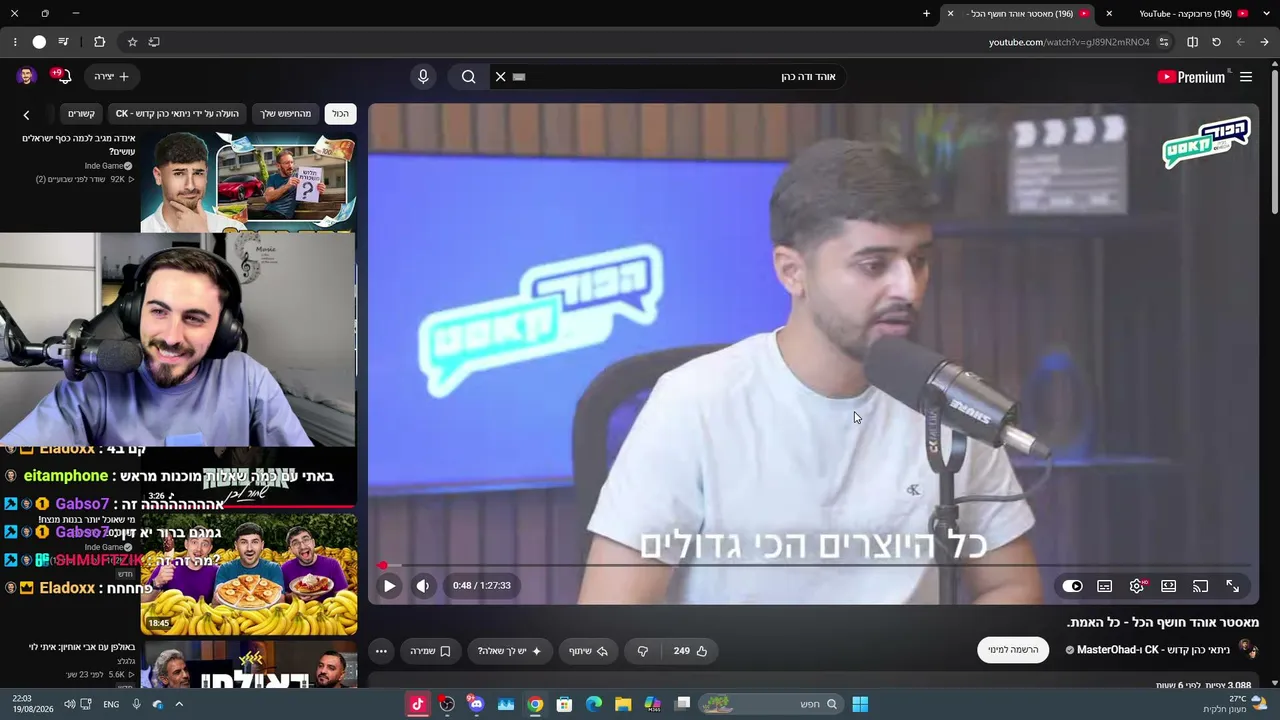1280x720 pixels.
Task: Reload the page with the refresh icon
Action: pos(1216,42)
